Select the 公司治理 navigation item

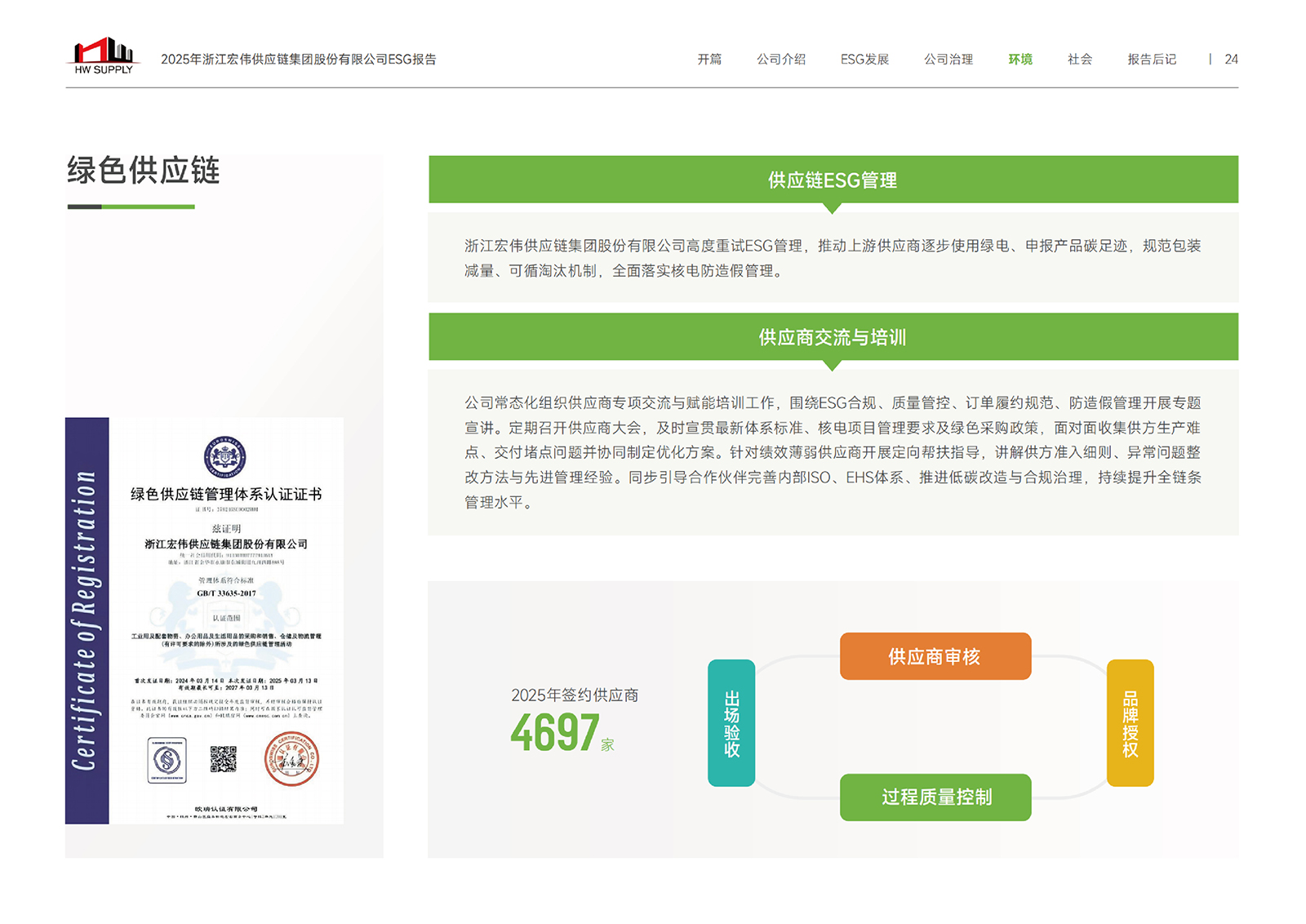click(948, 60)
